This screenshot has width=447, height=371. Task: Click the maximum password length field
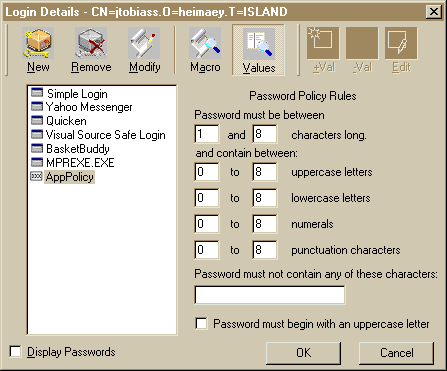coord(265,134)
